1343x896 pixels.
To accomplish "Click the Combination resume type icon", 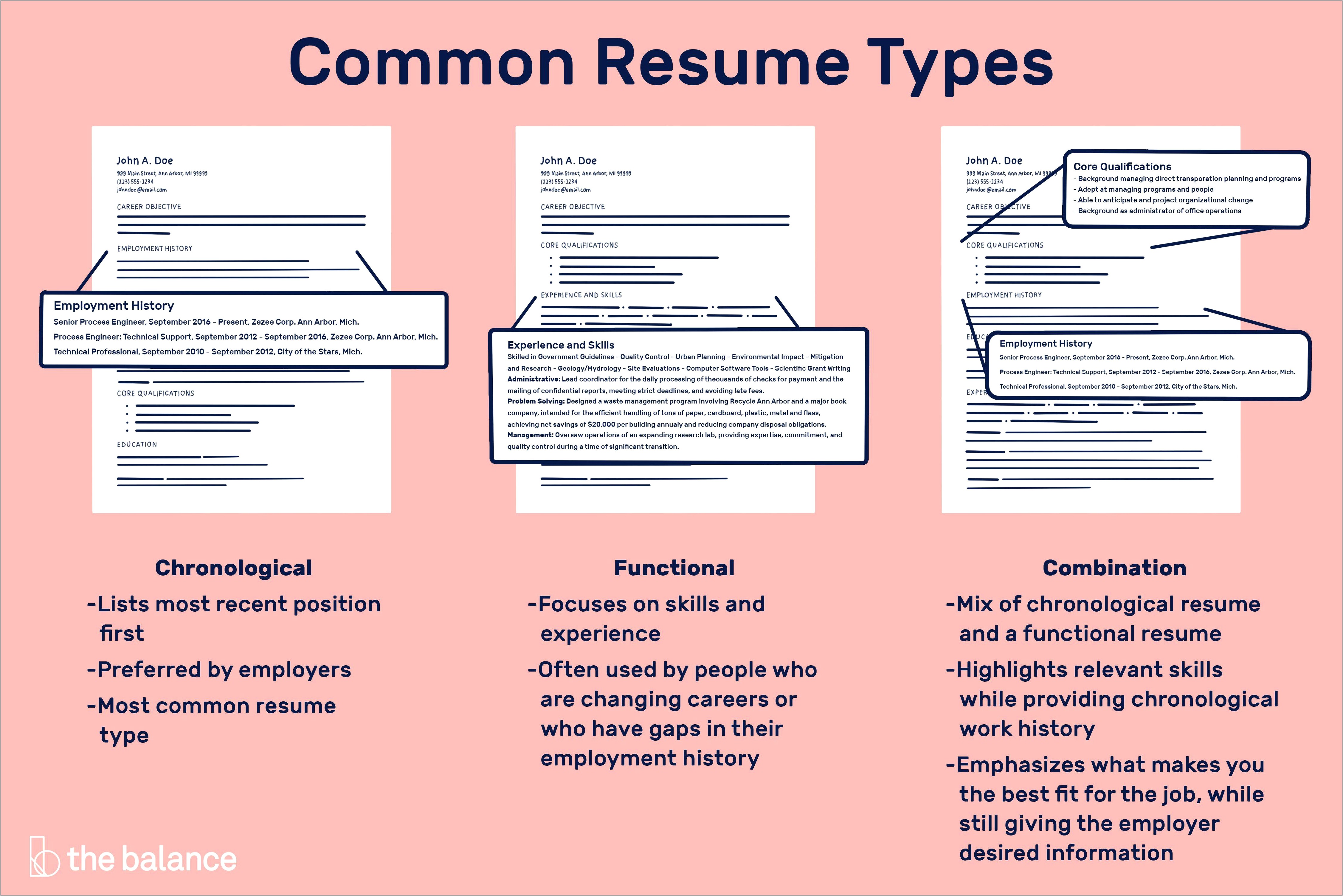I will (x=1090, y=330).
